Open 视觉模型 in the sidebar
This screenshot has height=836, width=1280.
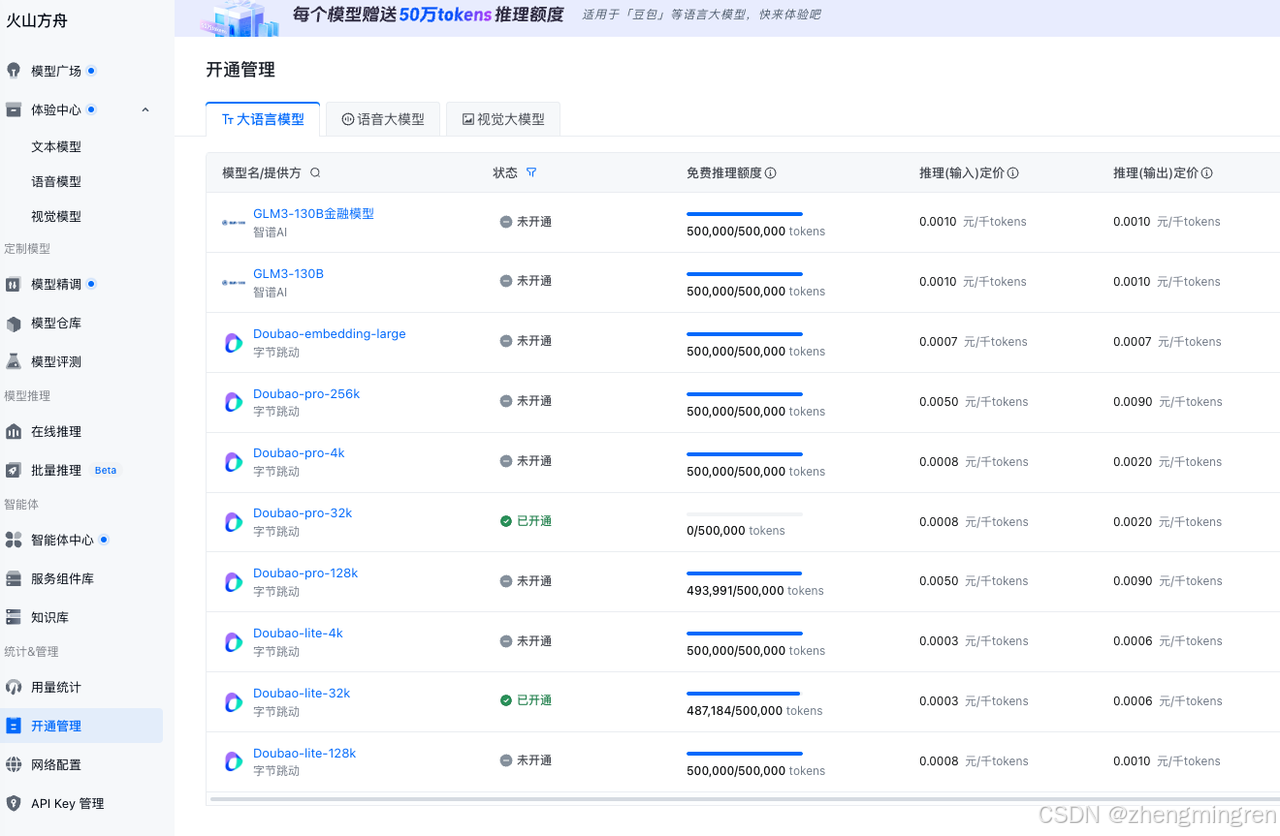coord(56,217)
